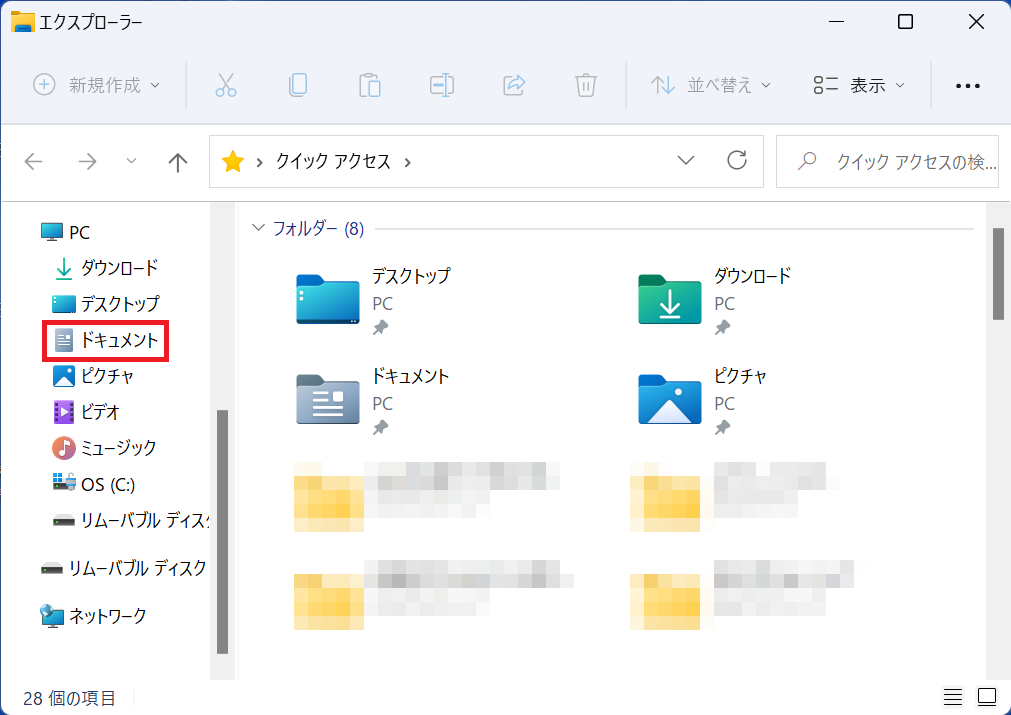The width and height of the screenshot is (1011, 715).
Task: Collapse the フォルダー (8) group
Action: pos(258,228)
